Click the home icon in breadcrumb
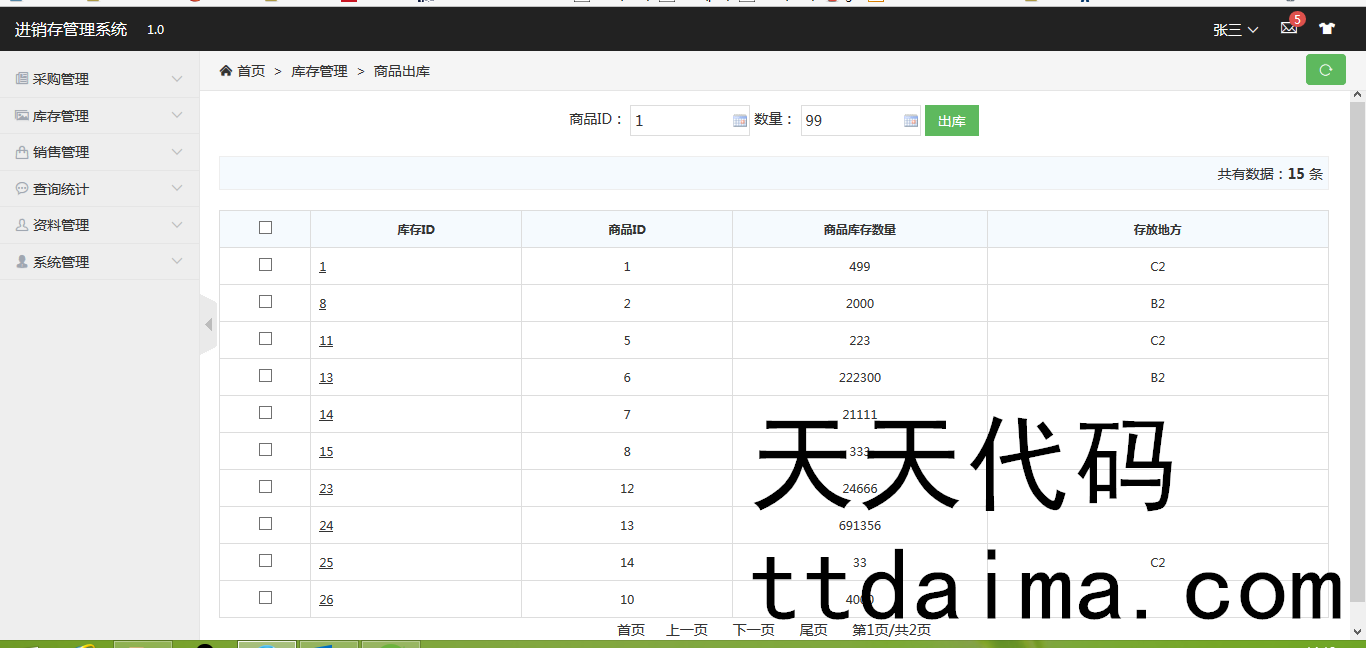This screenshot has width=1366, height=648. (226, 71)
